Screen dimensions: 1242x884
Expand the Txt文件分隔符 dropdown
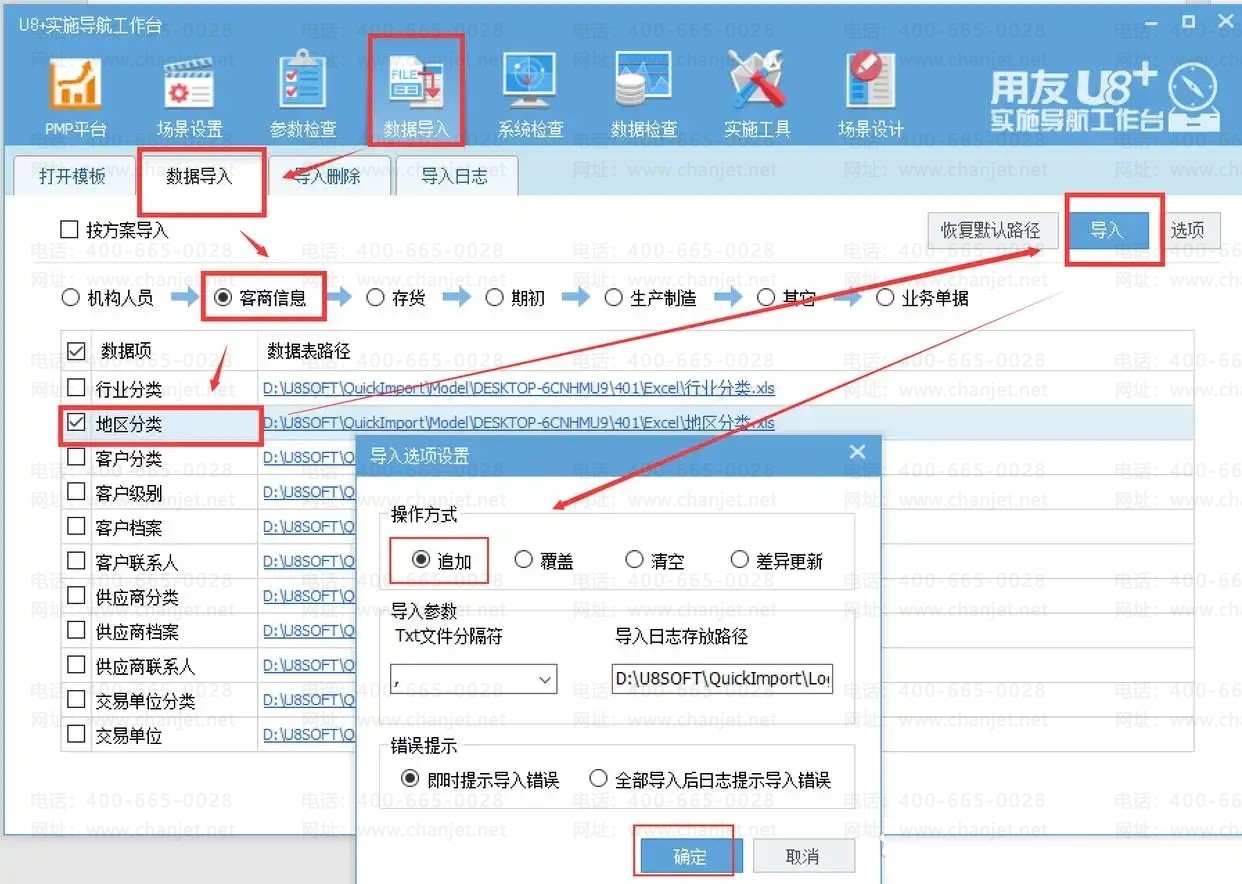[545, 680]
